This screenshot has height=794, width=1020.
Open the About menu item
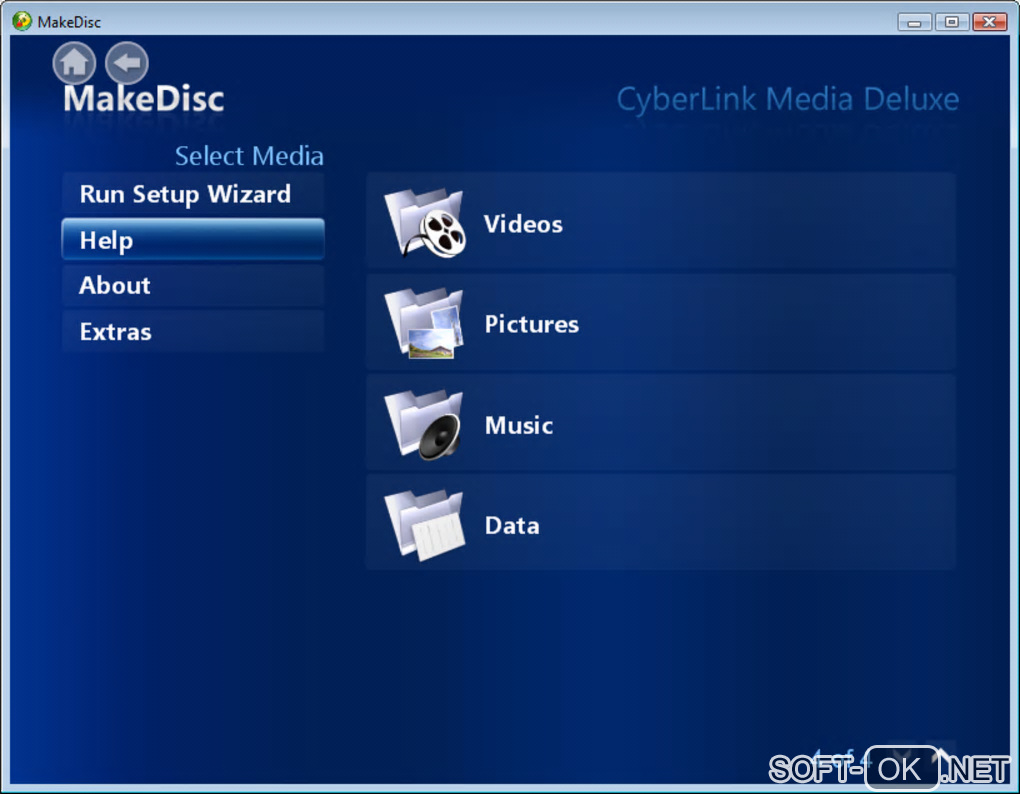193,285
